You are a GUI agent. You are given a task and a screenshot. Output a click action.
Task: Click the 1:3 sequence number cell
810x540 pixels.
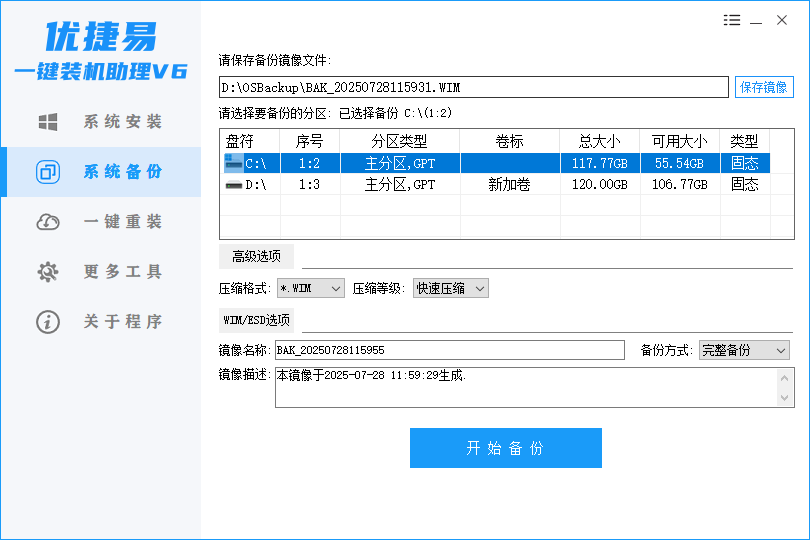pyautogui.click(x=309, y=184)
